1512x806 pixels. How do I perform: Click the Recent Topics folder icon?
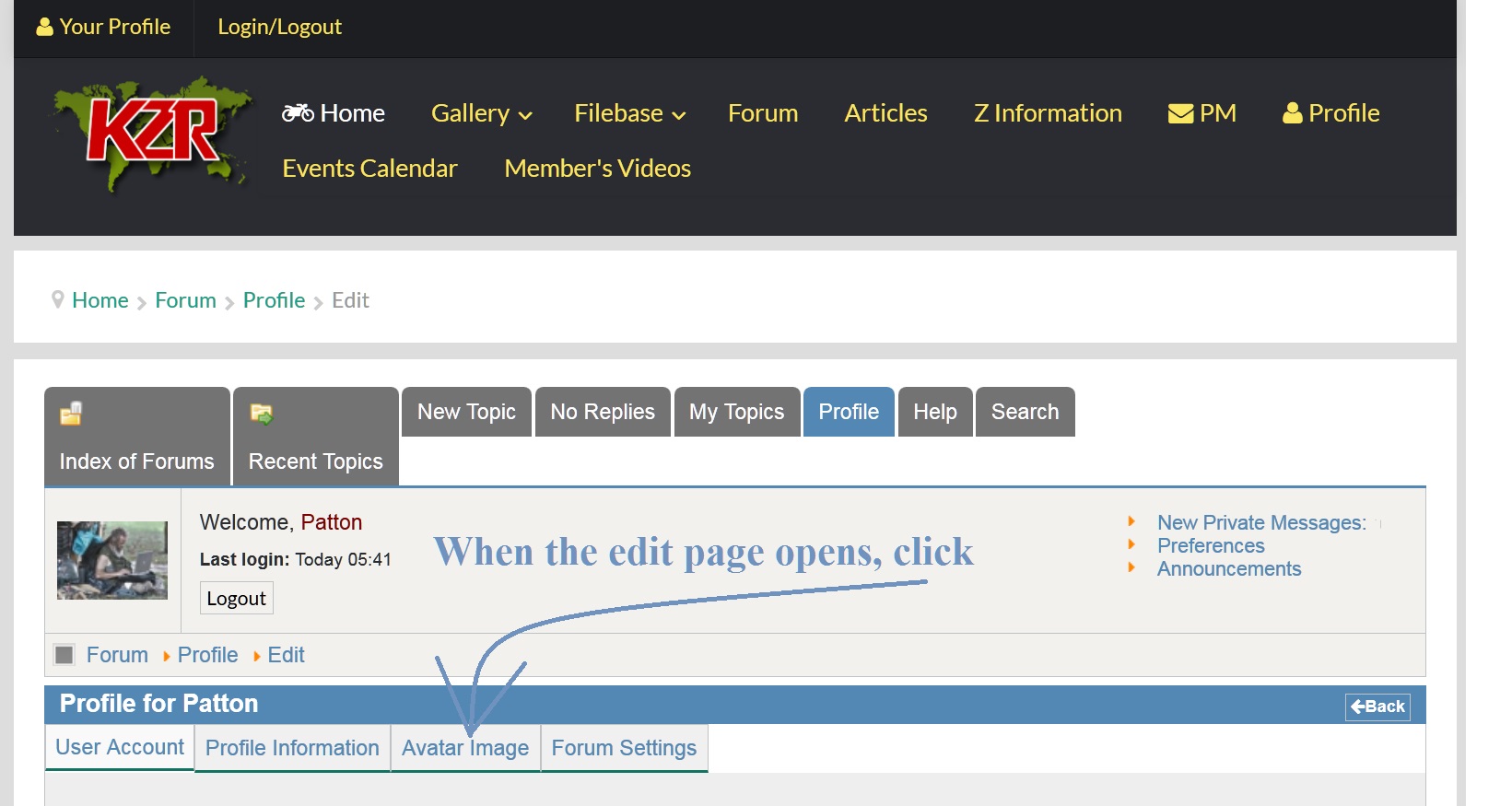pos(262,414)
